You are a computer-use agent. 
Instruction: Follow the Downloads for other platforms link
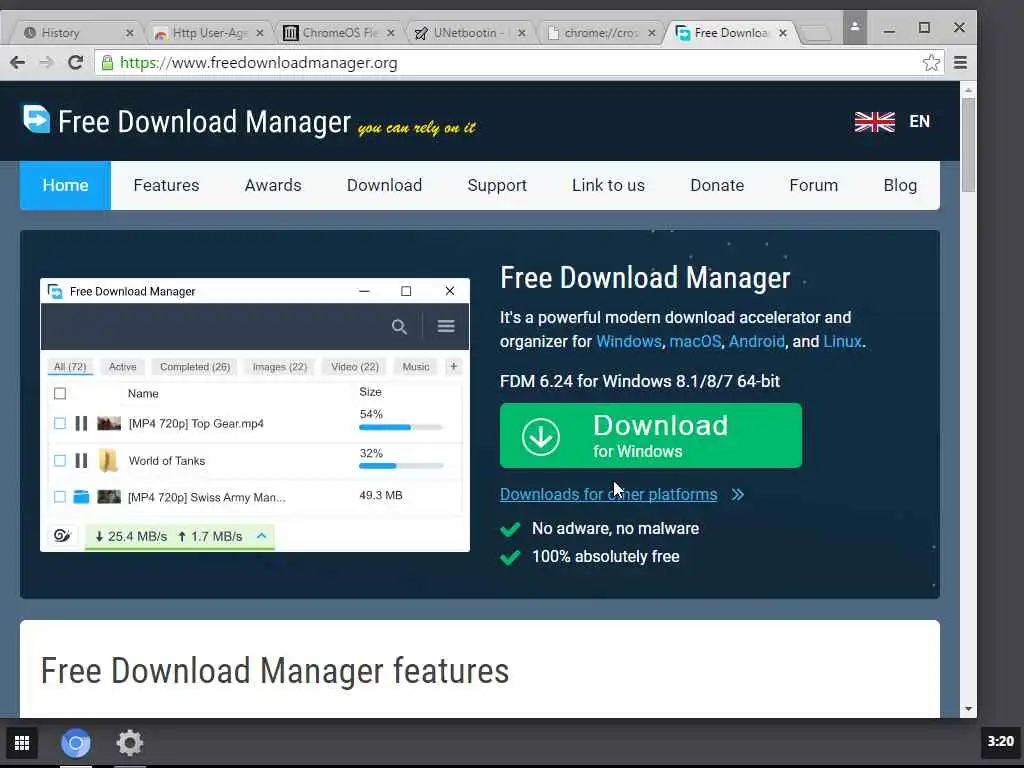pos(608,494)
